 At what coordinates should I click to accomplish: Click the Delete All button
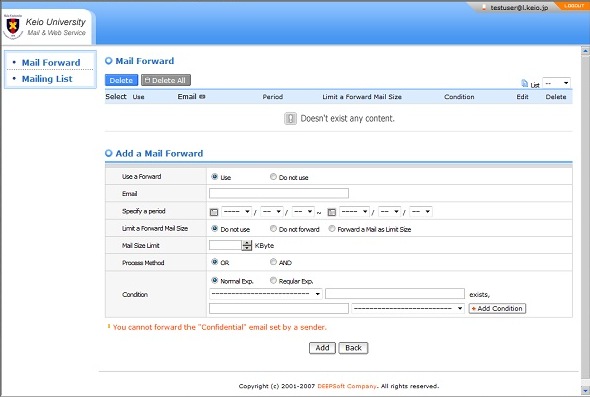[x=166, y=80]
